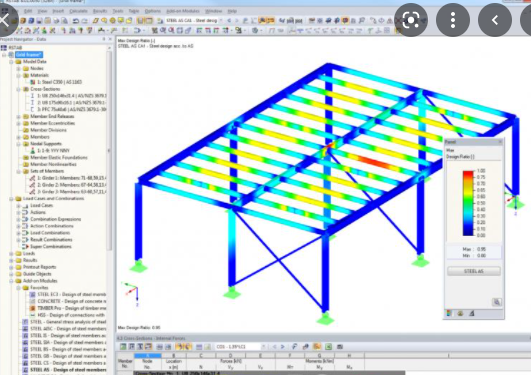Click the STEEL AS button in panel
Image resolution: width=531 pixels, height=375 pixels.
(473, 271)
